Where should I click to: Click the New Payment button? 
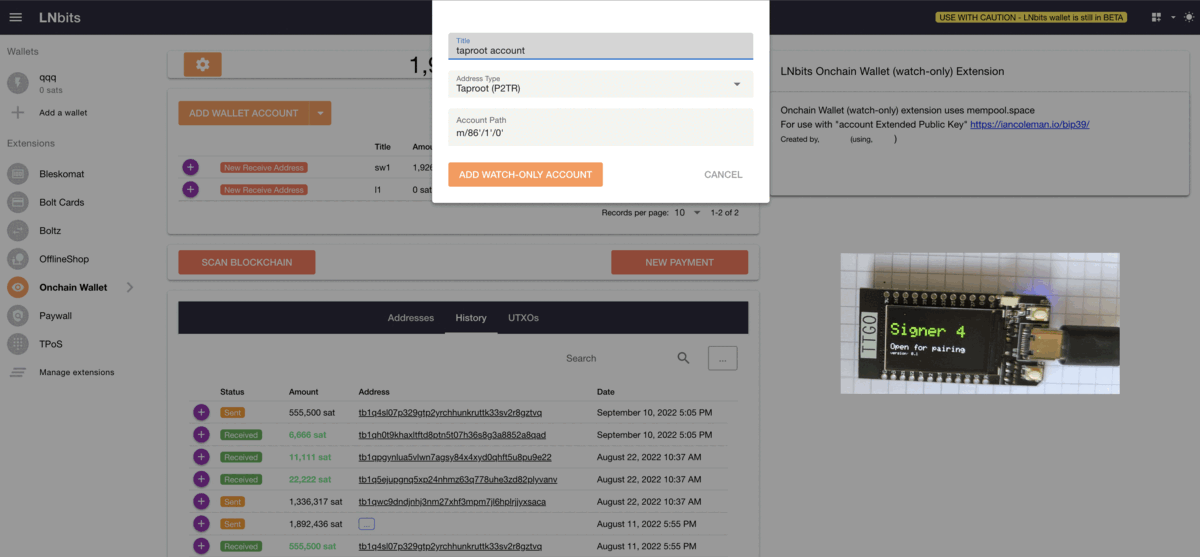679,262
